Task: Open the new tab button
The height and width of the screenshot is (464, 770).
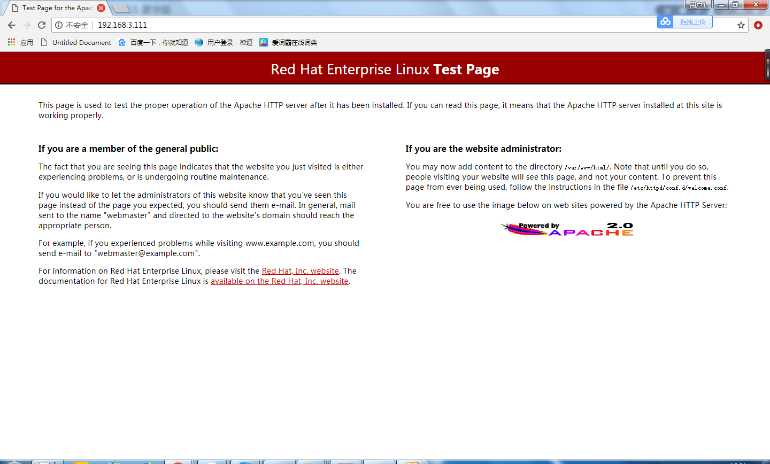Action: pos(121,8)
